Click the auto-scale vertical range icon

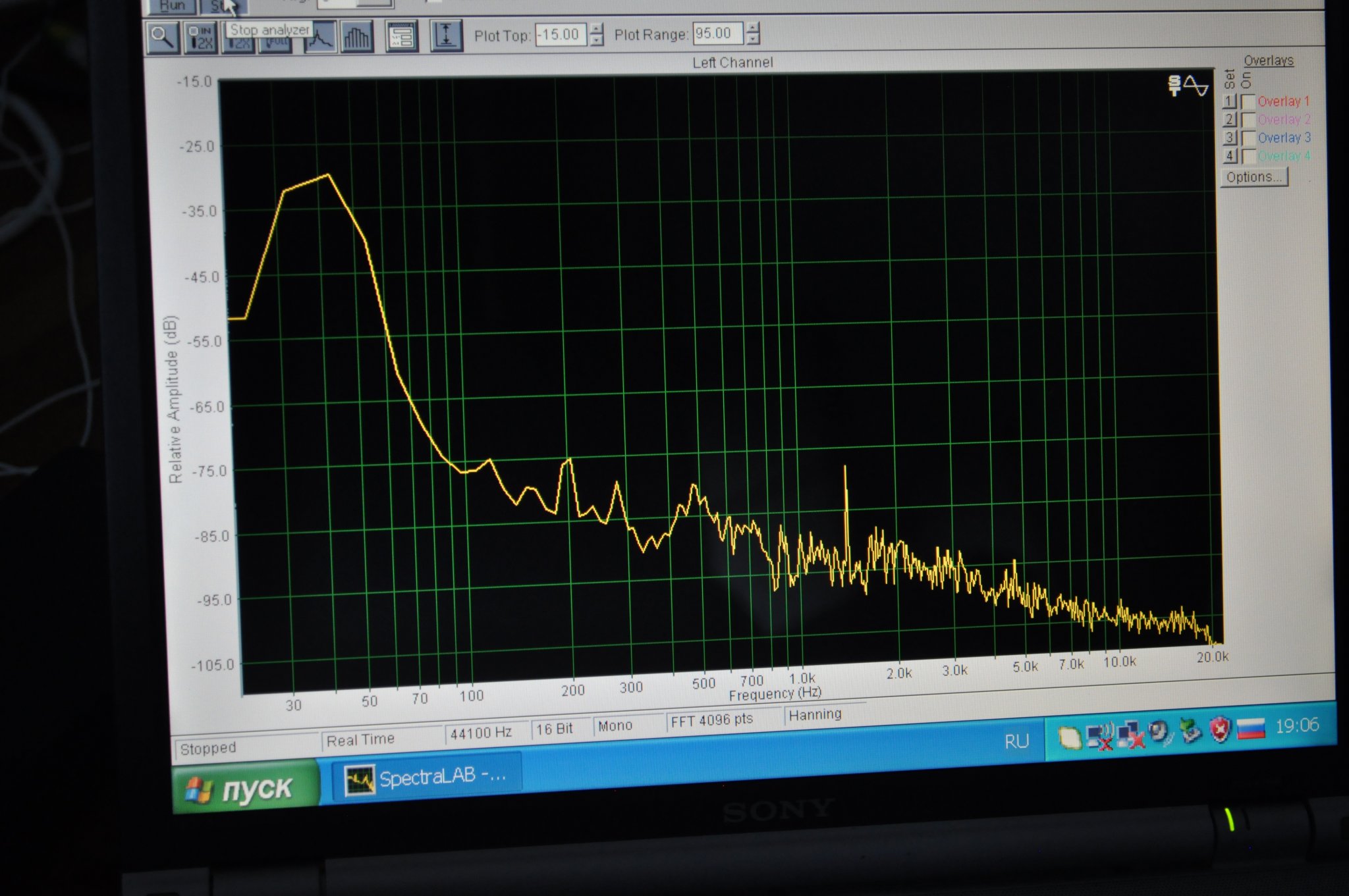(x=447, y=36)
